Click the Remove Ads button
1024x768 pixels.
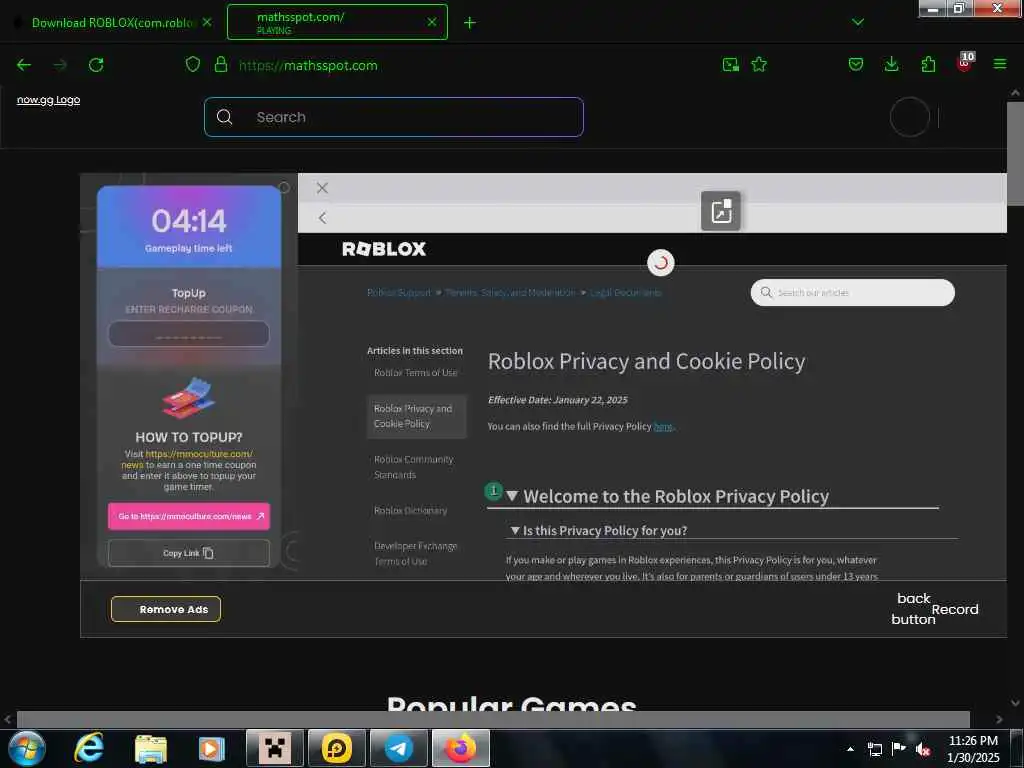(x=166, y=609)
